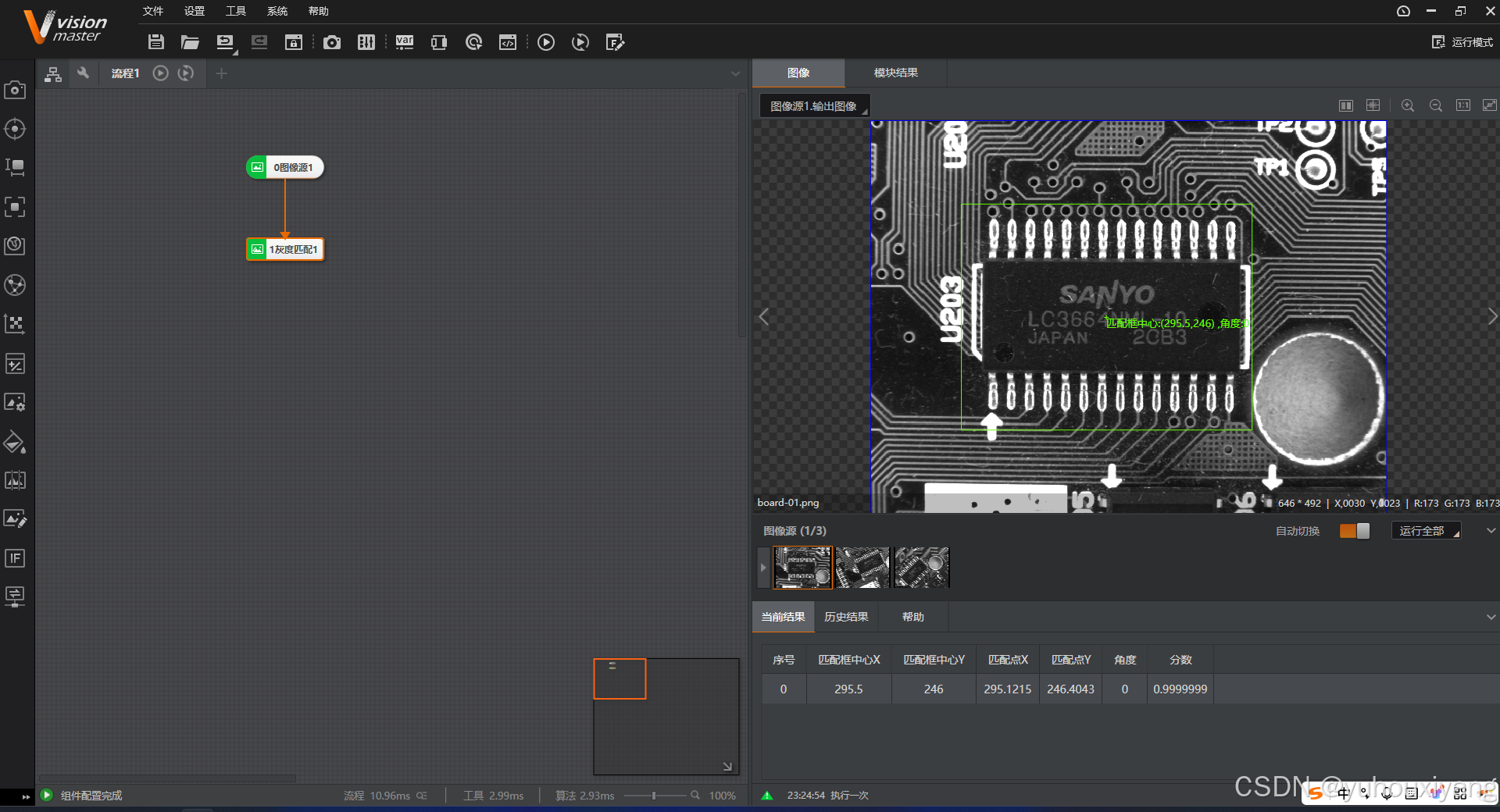Switch to the 历史结果 tab
The image size is (1500, 812).
(x=846, y=617)
